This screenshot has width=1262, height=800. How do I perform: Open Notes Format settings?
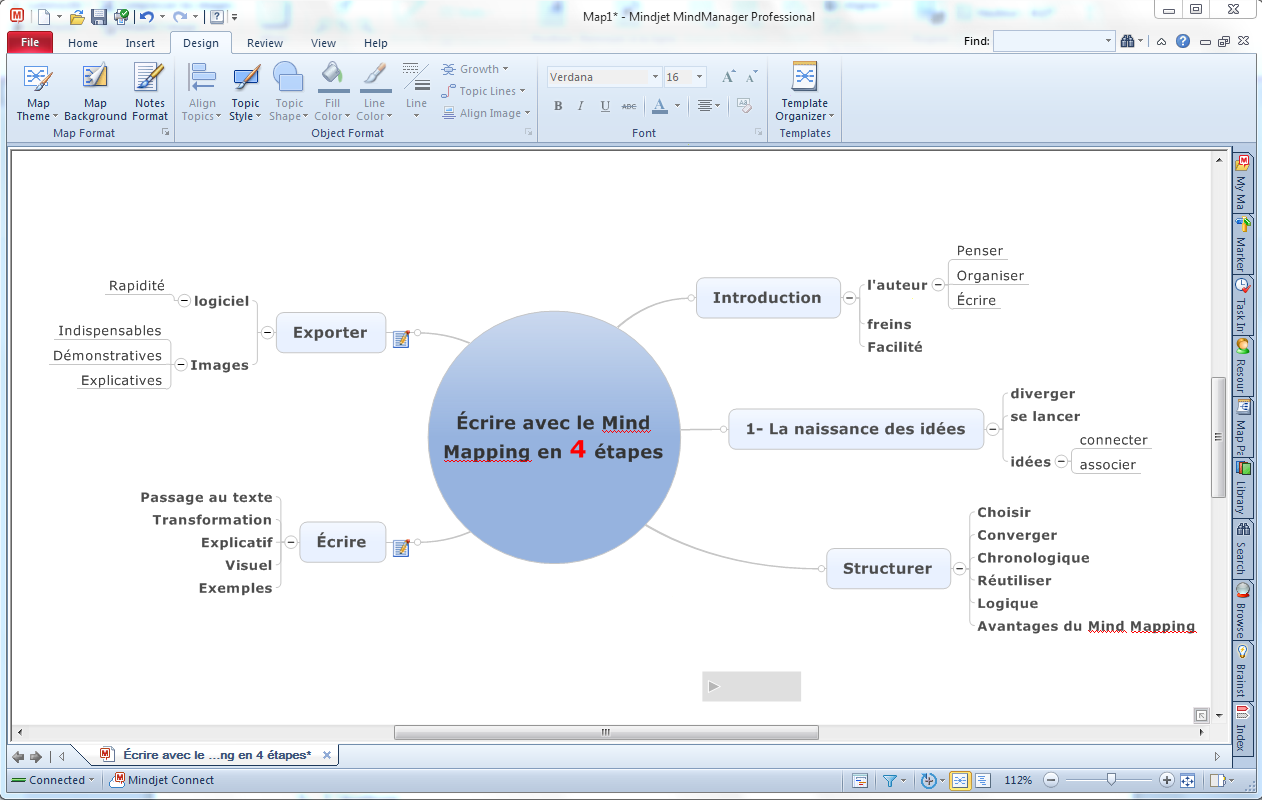click(x=150, y=92)
